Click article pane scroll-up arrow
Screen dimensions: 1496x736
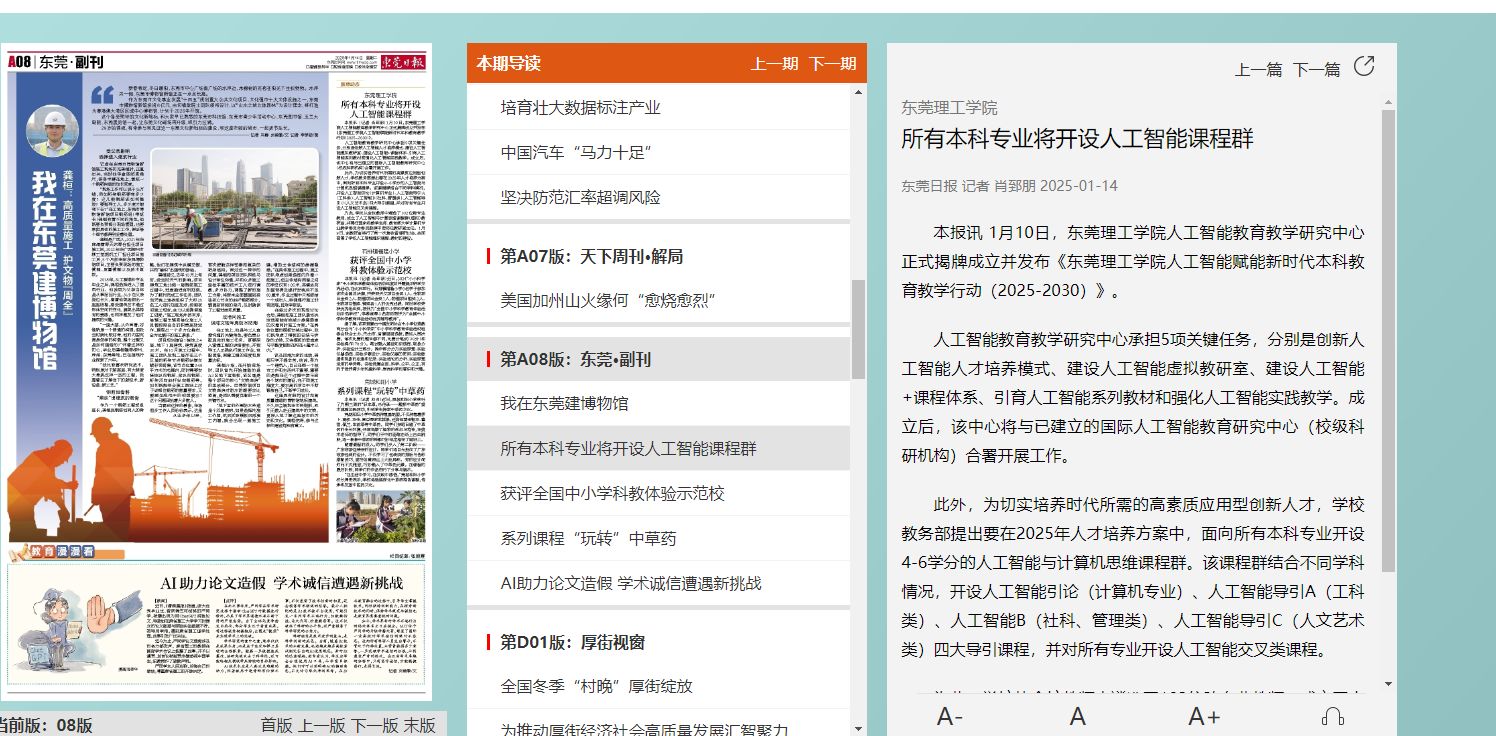(x=1388, y=101)
